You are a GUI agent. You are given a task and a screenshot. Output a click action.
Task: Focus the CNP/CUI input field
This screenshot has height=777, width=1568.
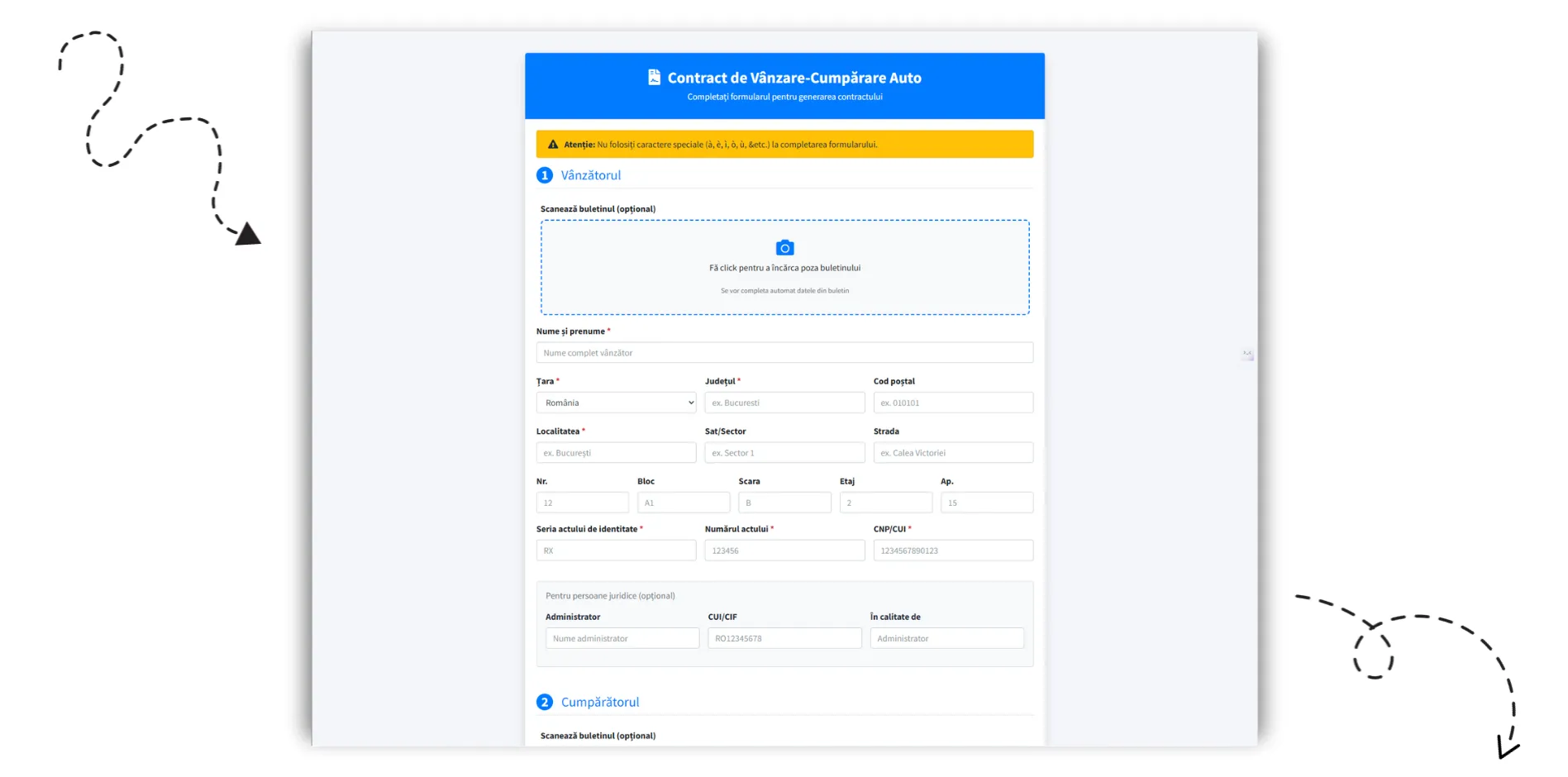click(953, 551)
